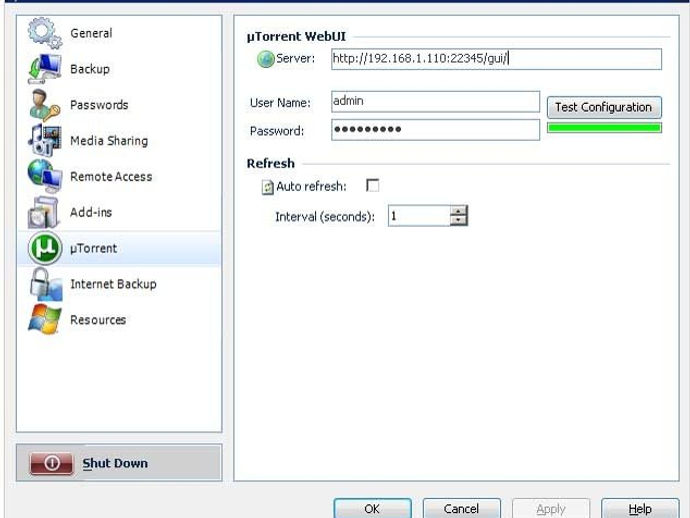This screenshot has width=690, height=518.
Task: Confirm settings with the OK button
Action: click(372, 509)
